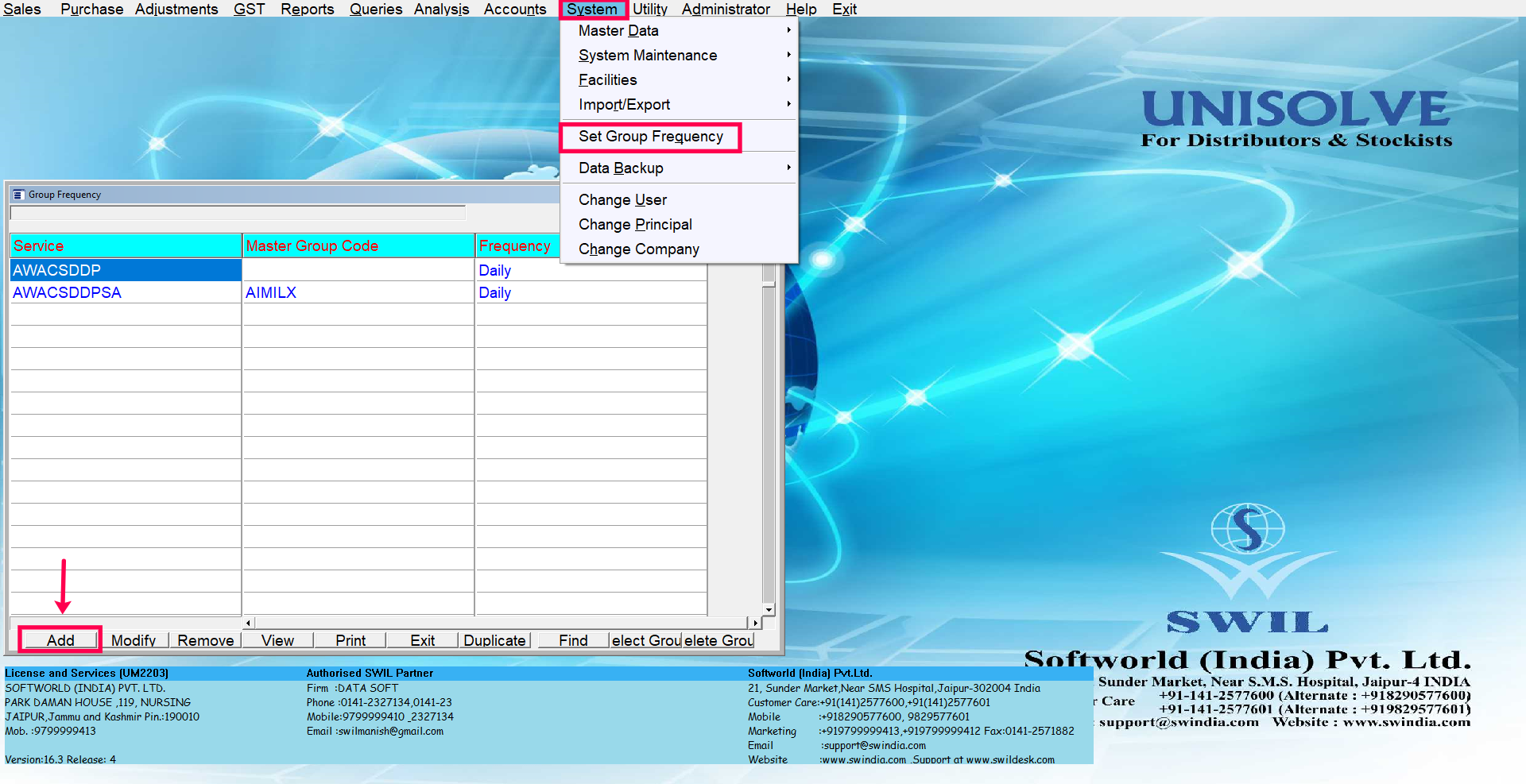Click the support@swindia.com email text

pos(874,745)
